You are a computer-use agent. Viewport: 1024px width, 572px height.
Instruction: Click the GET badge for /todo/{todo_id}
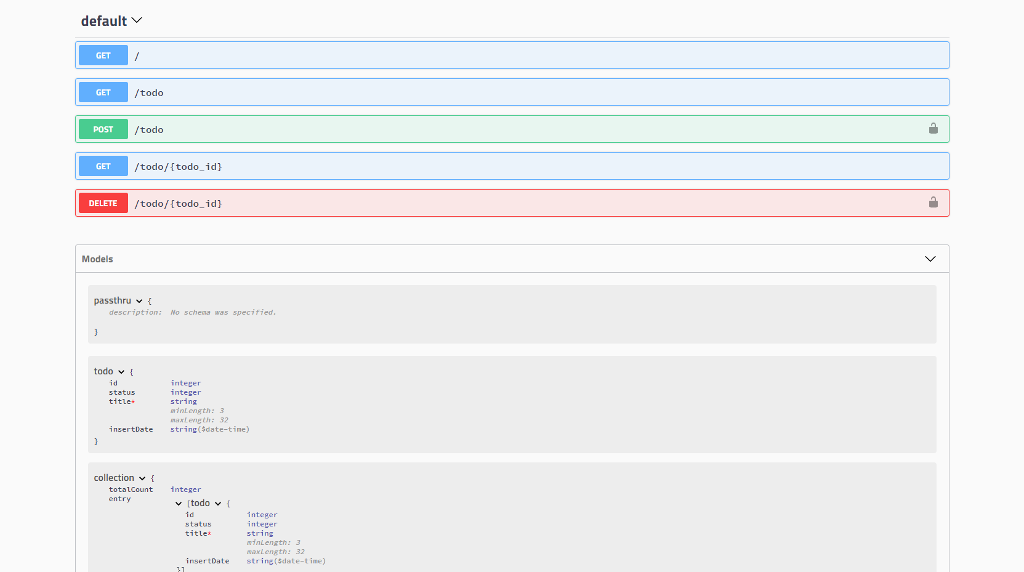point(103,166)
